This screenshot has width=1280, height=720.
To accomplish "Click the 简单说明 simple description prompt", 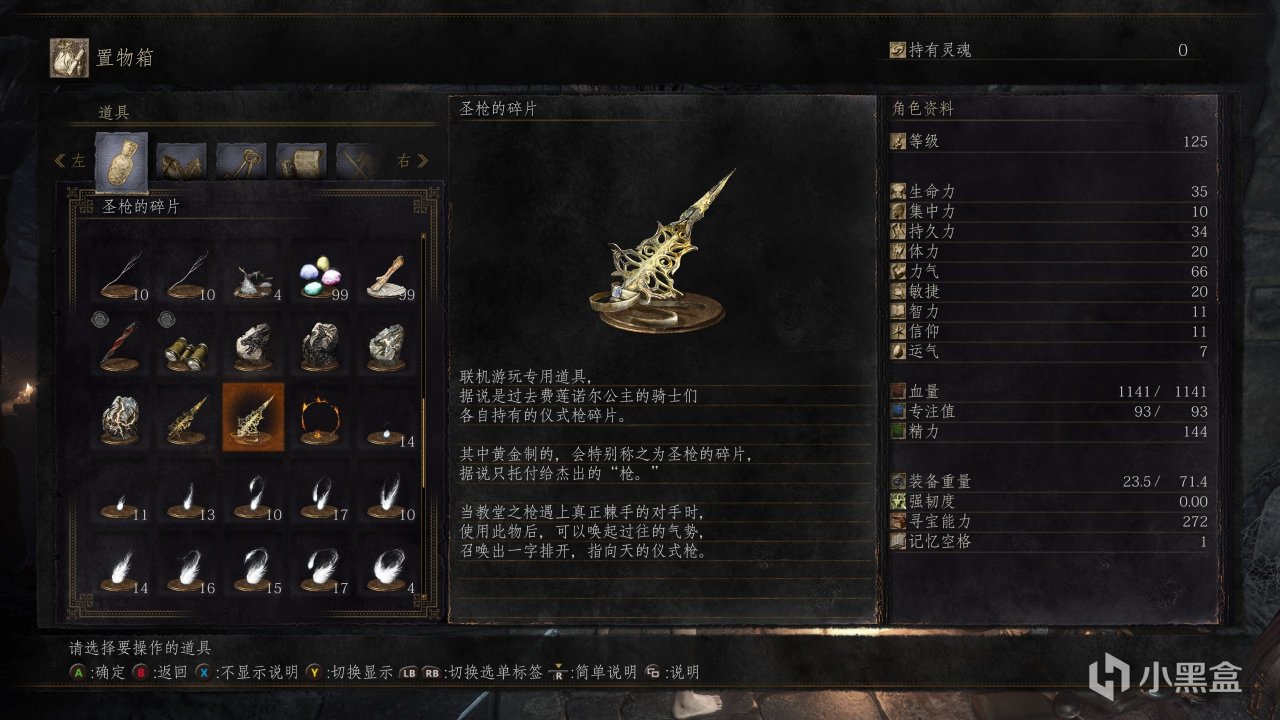I will [x=593, y=672].
